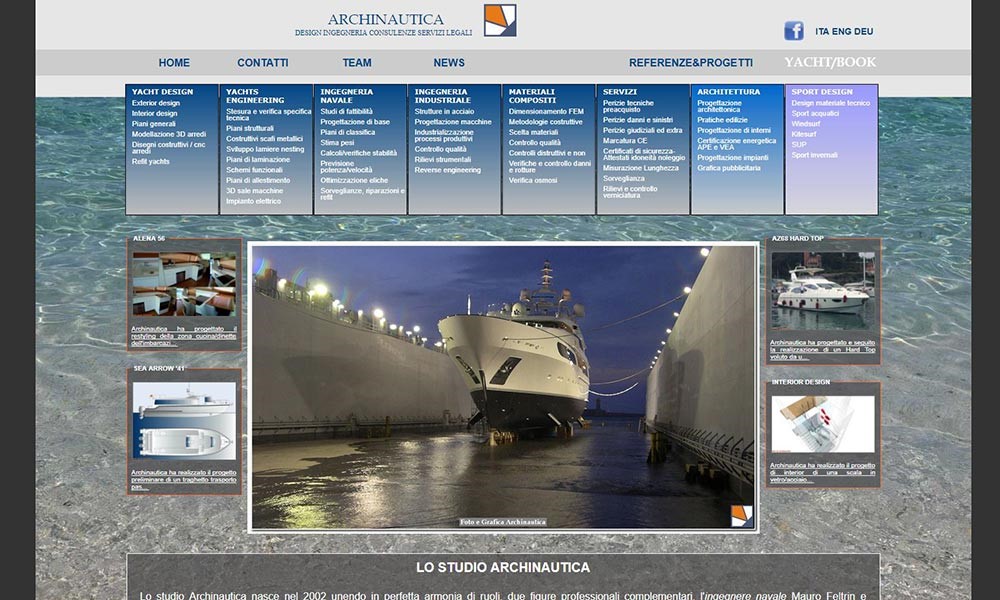This screenshot has width=1000, height=600.
Task: Open Scelta materiali link
Action: [533, 132]
